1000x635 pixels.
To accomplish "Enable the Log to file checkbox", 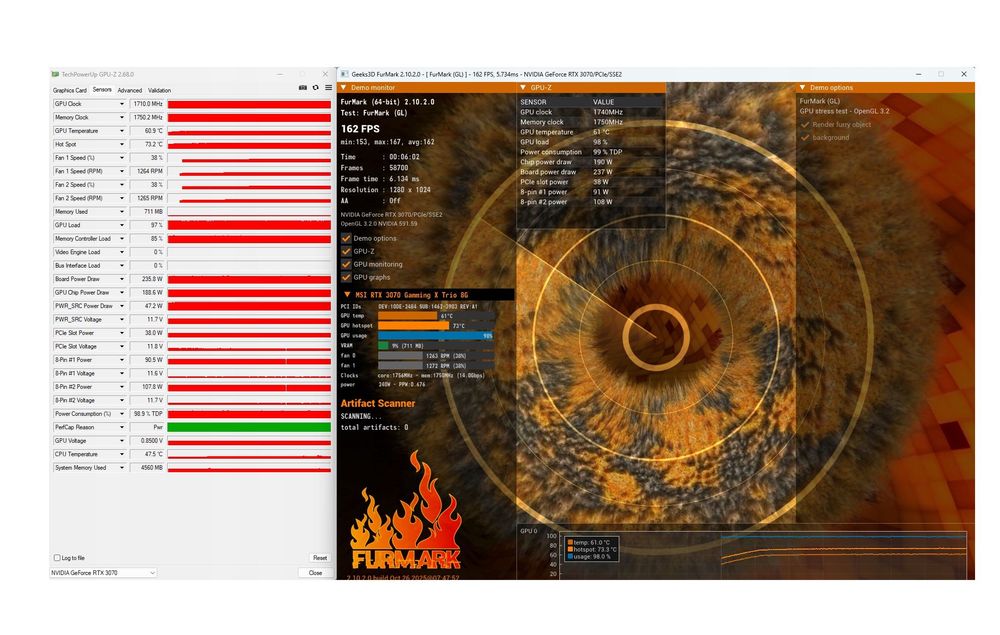I will coord(57,558).
